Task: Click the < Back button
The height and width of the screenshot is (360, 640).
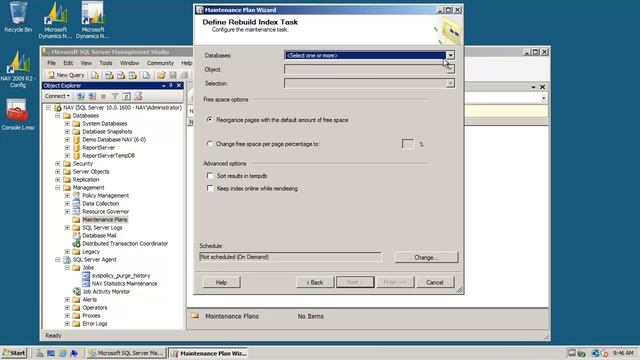Action: (x=315, y=282)
